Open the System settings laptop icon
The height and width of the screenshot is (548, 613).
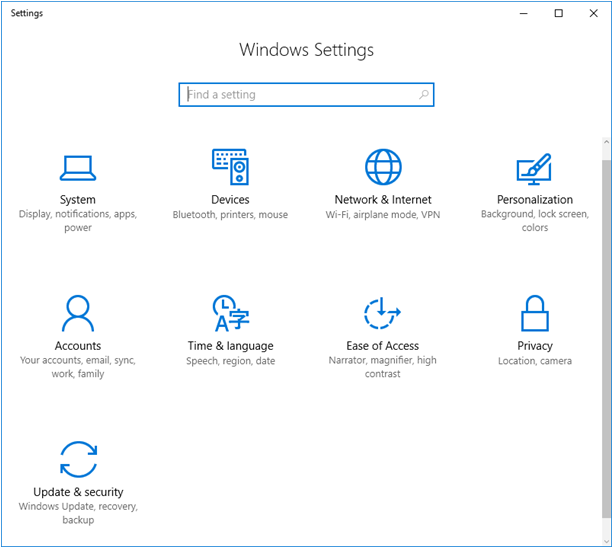pyautogui.click(x=78, y=167)
